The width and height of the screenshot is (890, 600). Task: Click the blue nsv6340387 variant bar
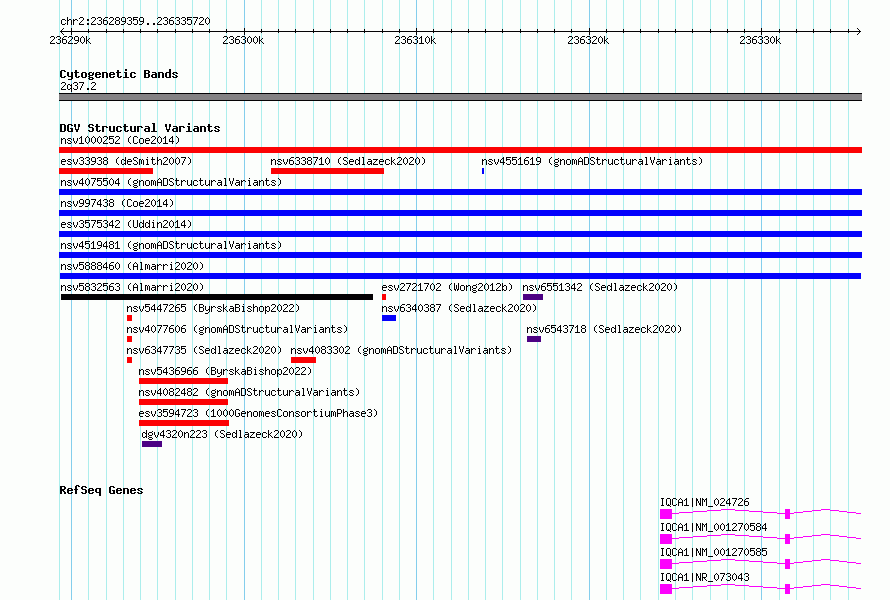point(389,318)
